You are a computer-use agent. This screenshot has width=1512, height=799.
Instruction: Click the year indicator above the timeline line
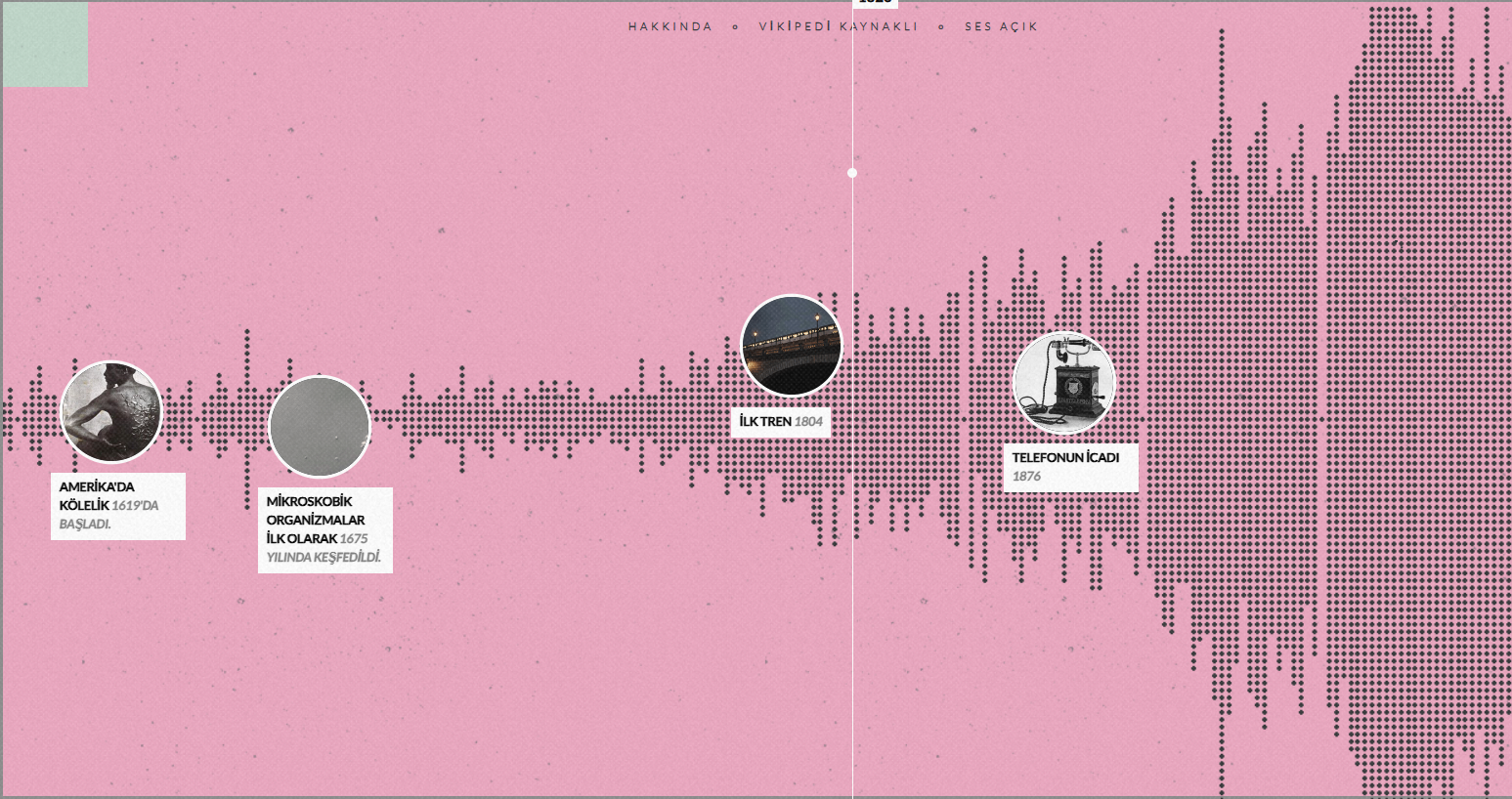coord(875,3)
